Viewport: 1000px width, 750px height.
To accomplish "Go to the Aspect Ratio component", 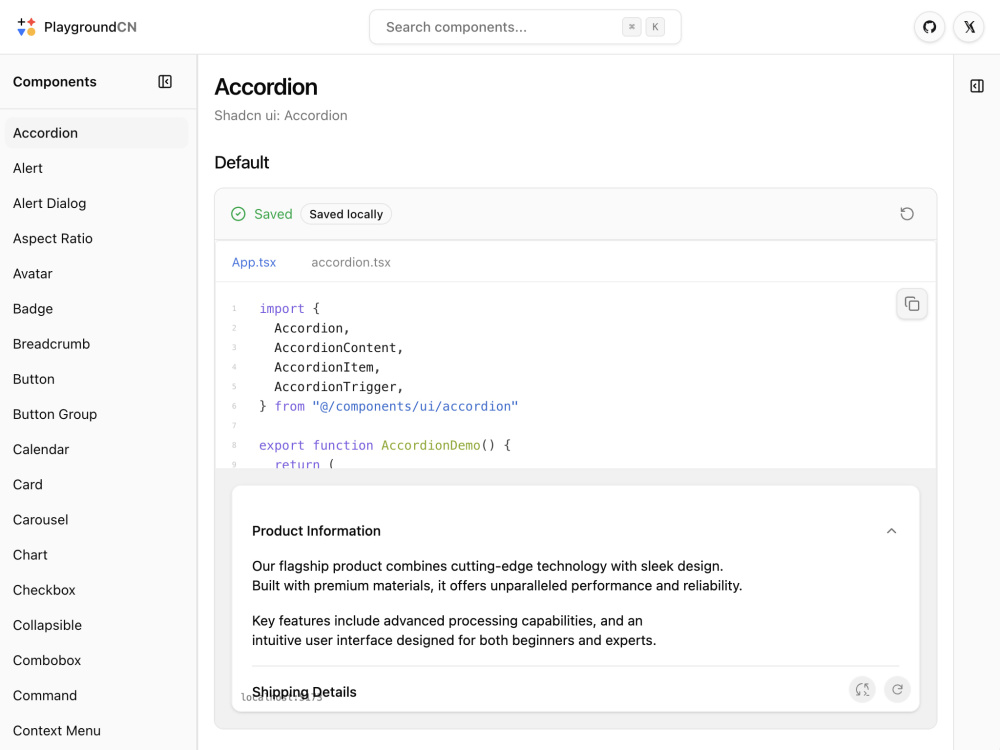I will tap(96, 239).
